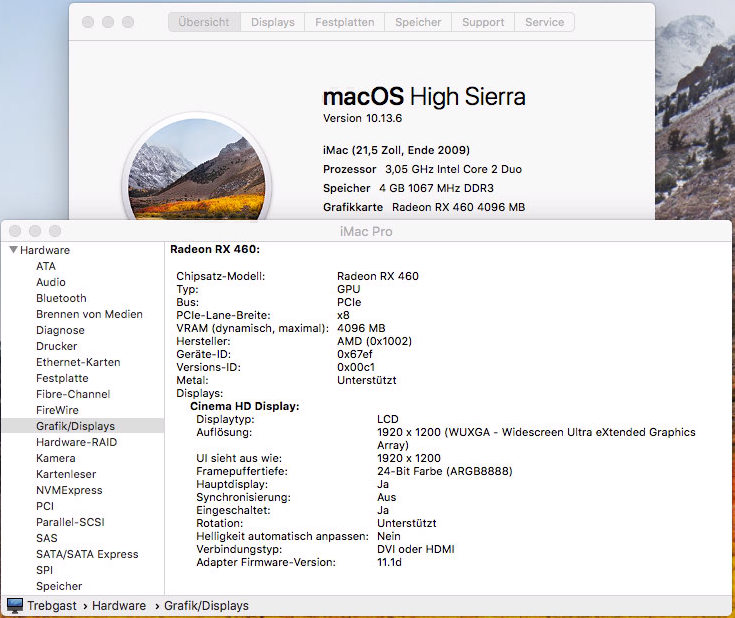
Task: Click the AMD (0x1002) manufacturer value
Action: pos(375,341)
